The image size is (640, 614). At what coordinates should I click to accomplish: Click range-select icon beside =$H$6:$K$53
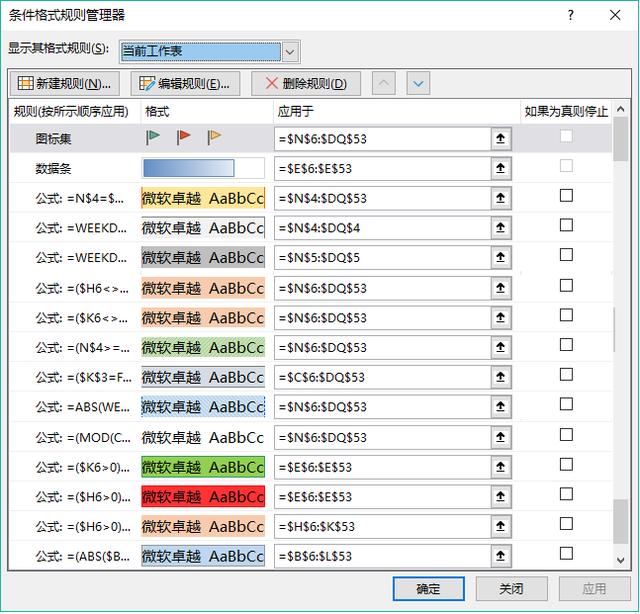tap(500, 526)
